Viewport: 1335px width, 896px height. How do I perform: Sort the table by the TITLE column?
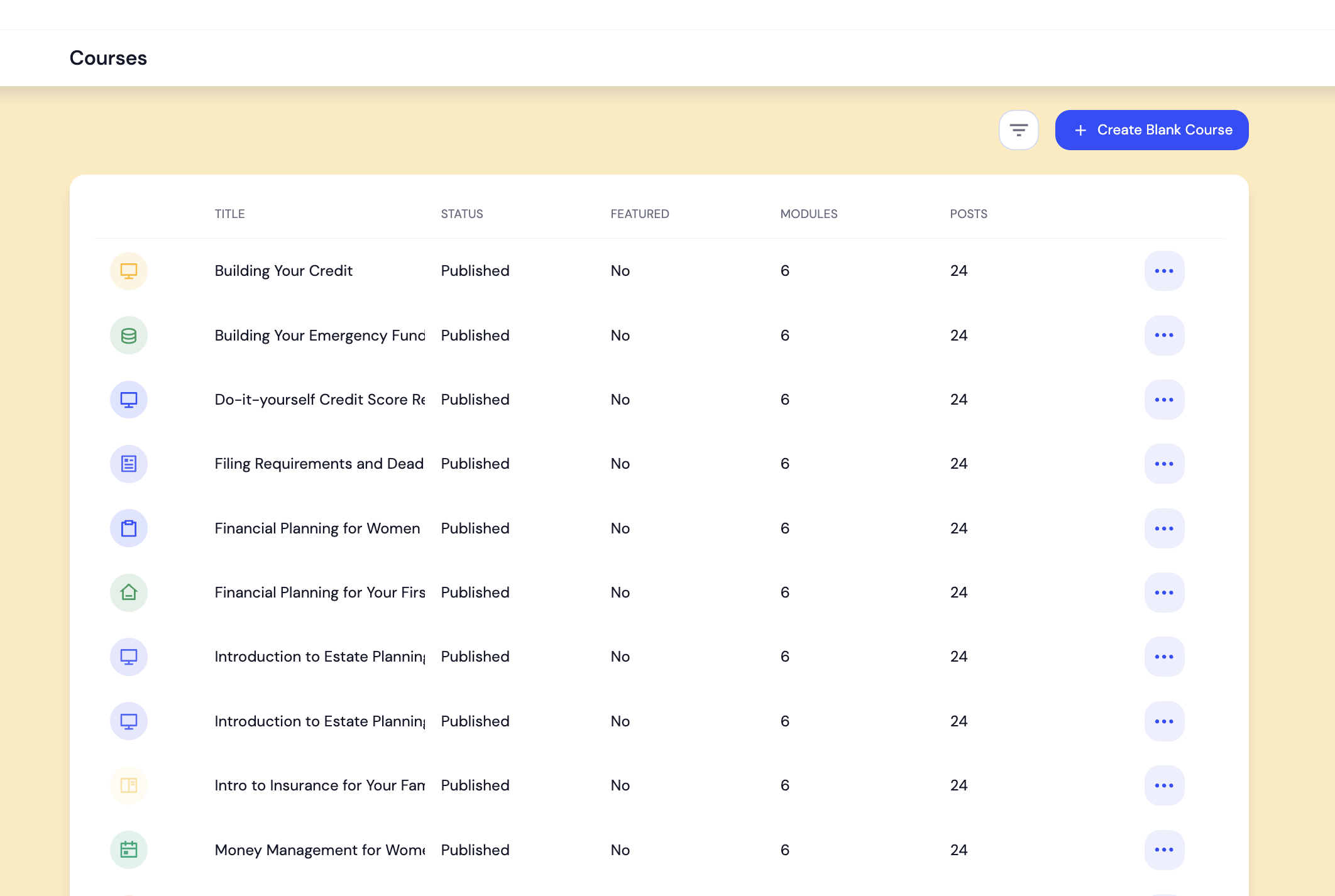click(229, 214)
